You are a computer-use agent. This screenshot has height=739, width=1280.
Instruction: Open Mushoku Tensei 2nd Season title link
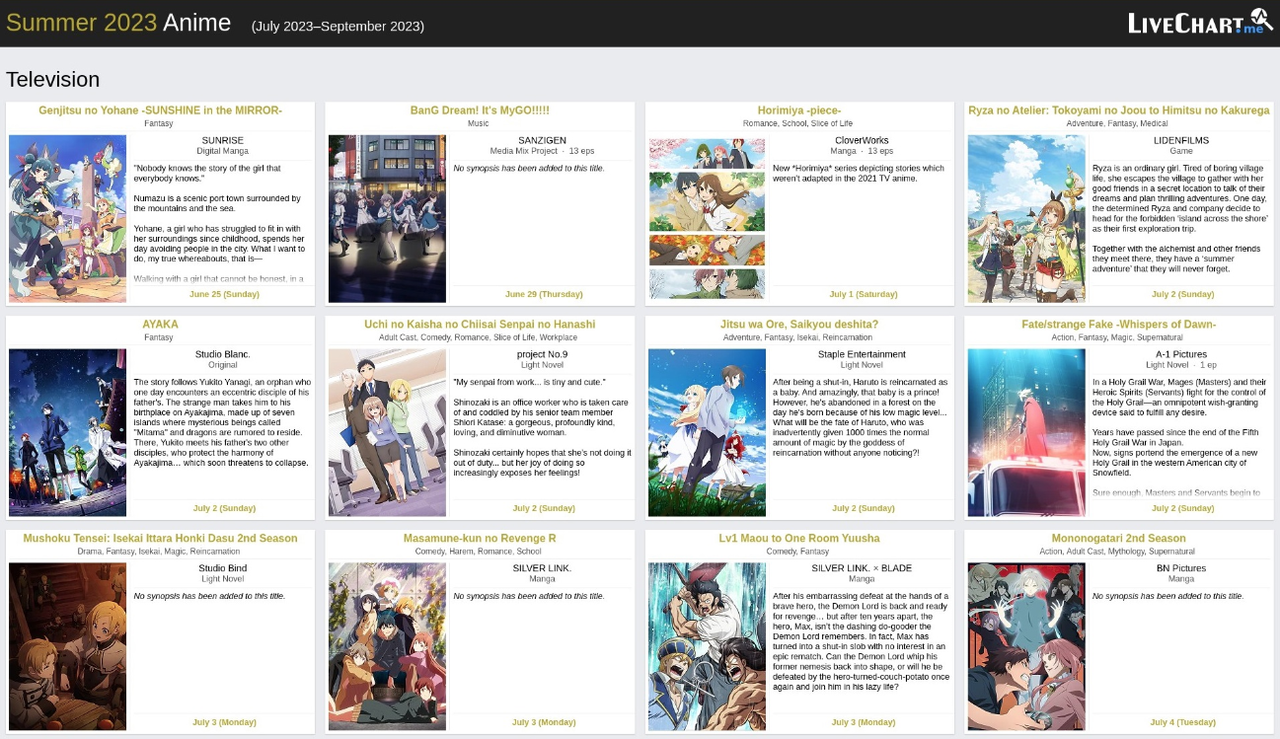coord(160,539)
